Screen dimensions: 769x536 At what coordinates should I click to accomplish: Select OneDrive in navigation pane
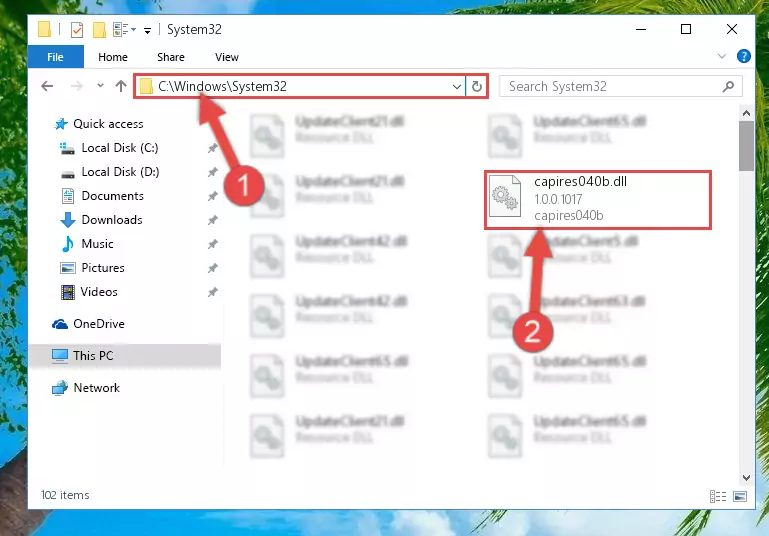99,324
